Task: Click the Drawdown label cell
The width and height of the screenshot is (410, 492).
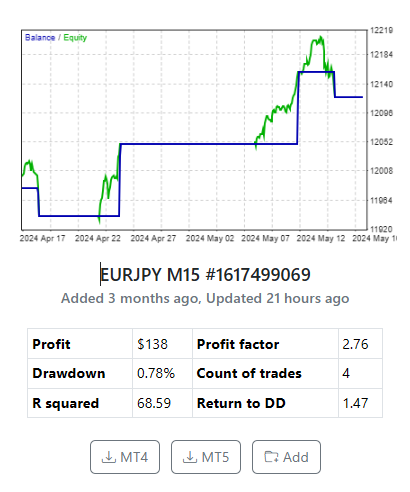Action: (x=80, y=373)
